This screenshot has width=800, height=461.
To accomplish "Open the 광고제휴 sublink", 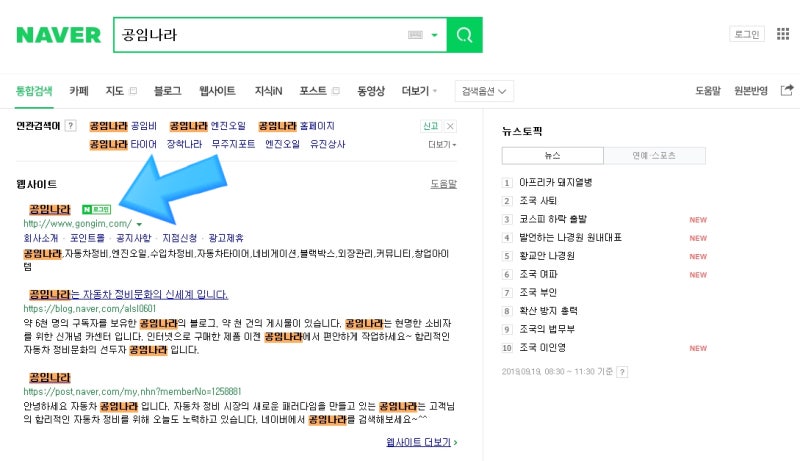I will tap(226, 238).
